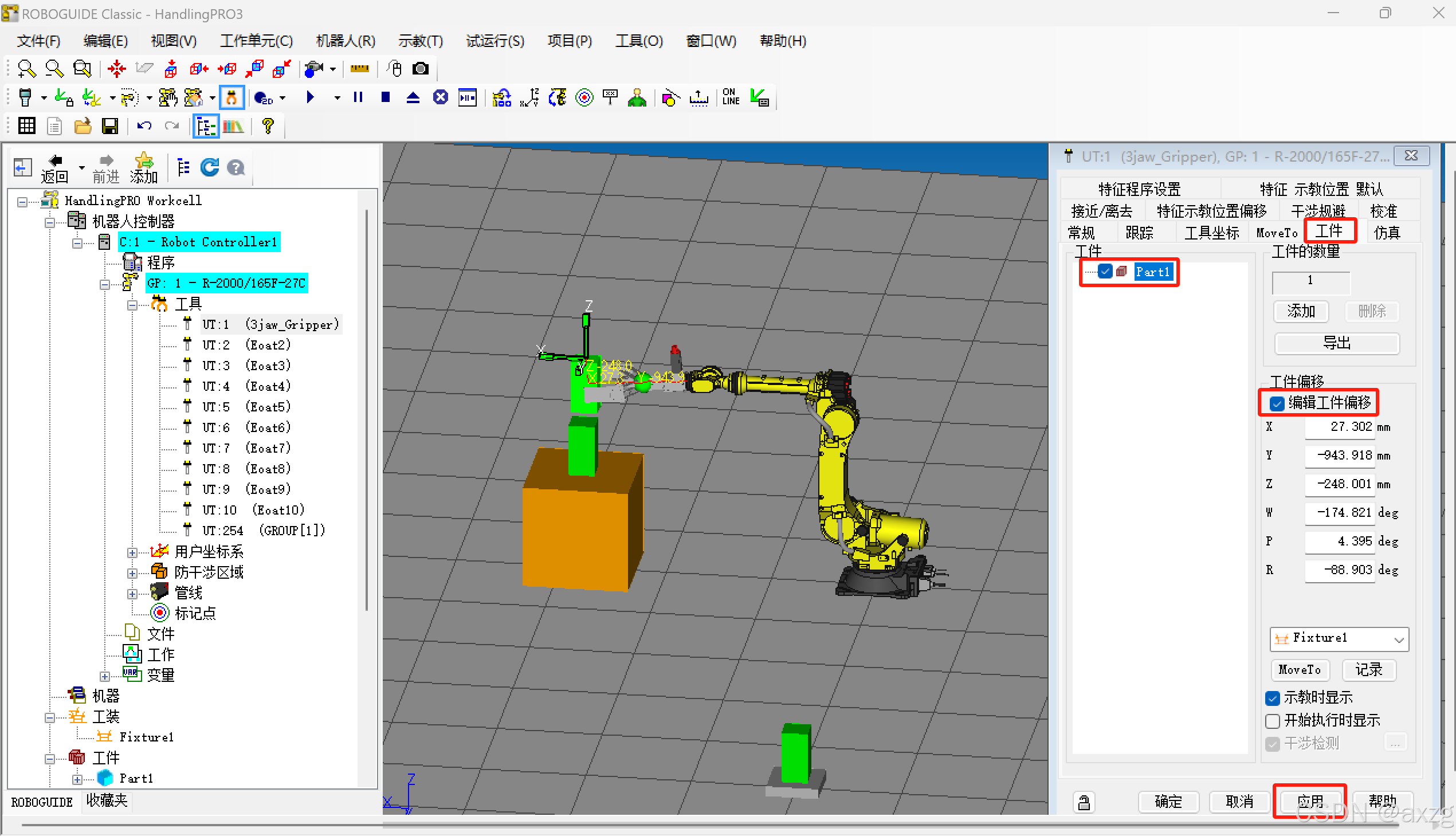Click the yellow question mark help icon
The height and width of the screenshot is (836, 1456).
coord(268,125)
